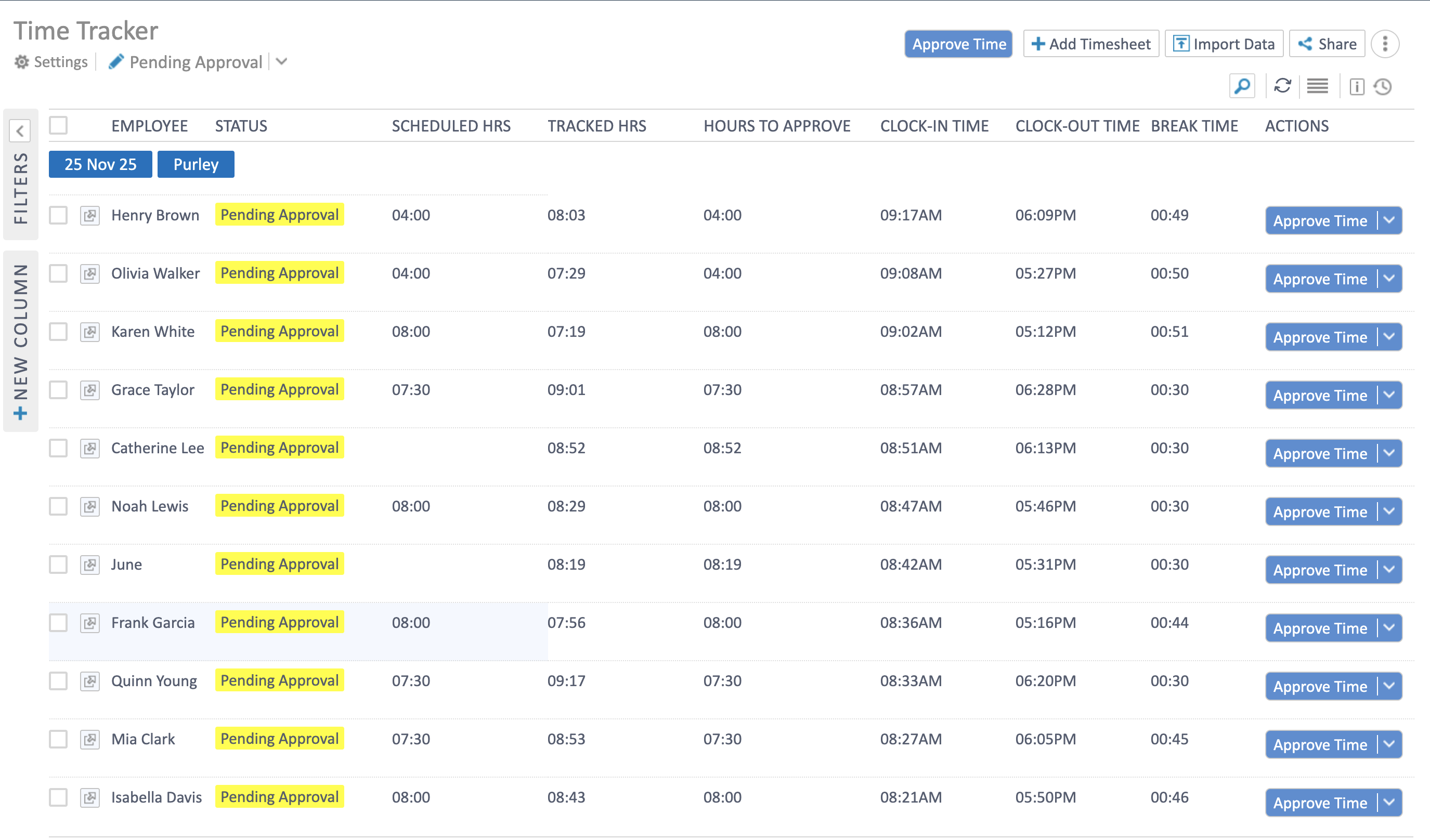The width and height of the screenshot is (1430, 840).
Task: Click the Share button
Action: tap(1327, 43)
